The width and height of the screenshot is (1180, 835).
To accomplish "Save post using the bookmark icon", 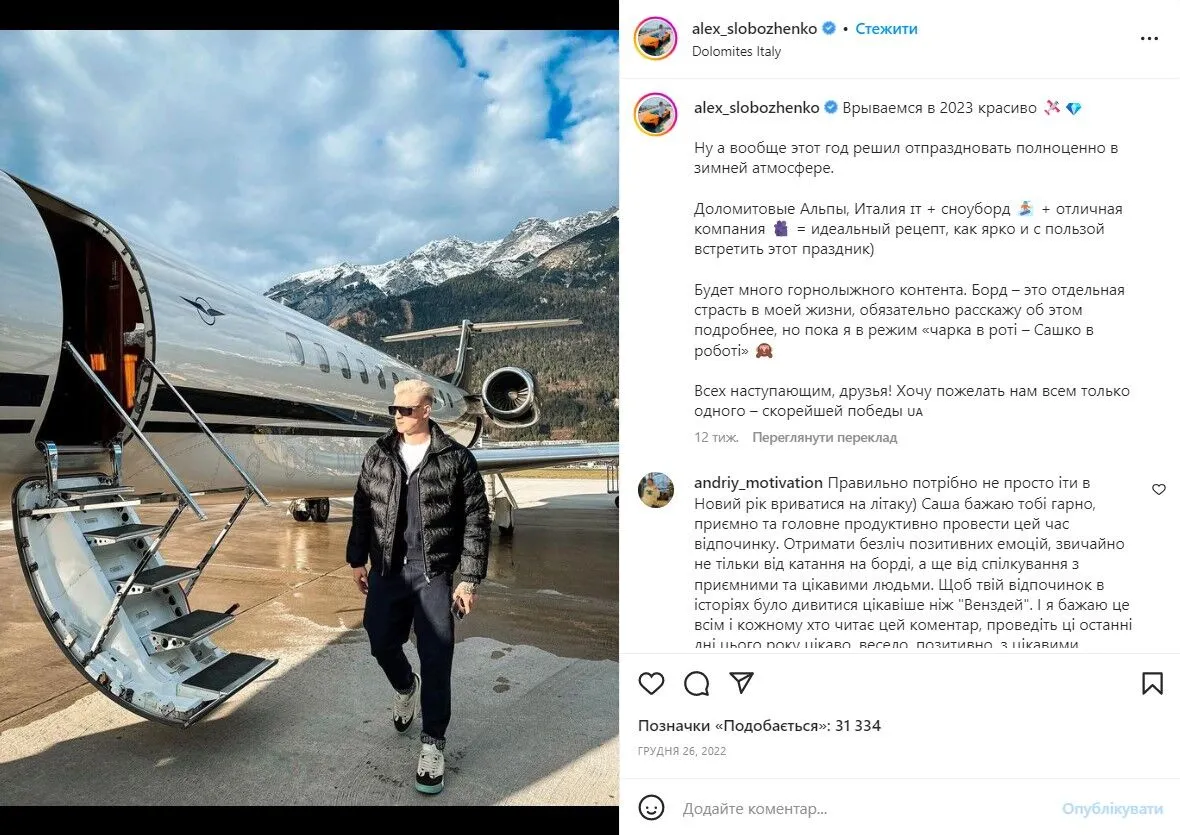I will coord(1152,683).
